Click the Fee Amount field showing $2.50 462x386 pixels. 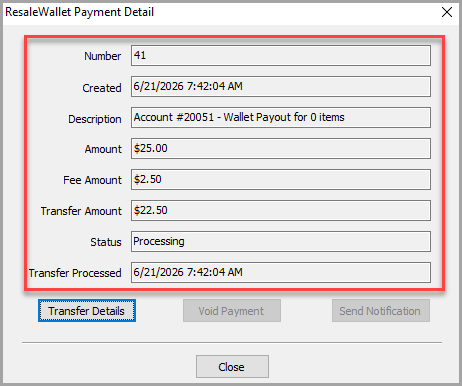tap(281, 180)
